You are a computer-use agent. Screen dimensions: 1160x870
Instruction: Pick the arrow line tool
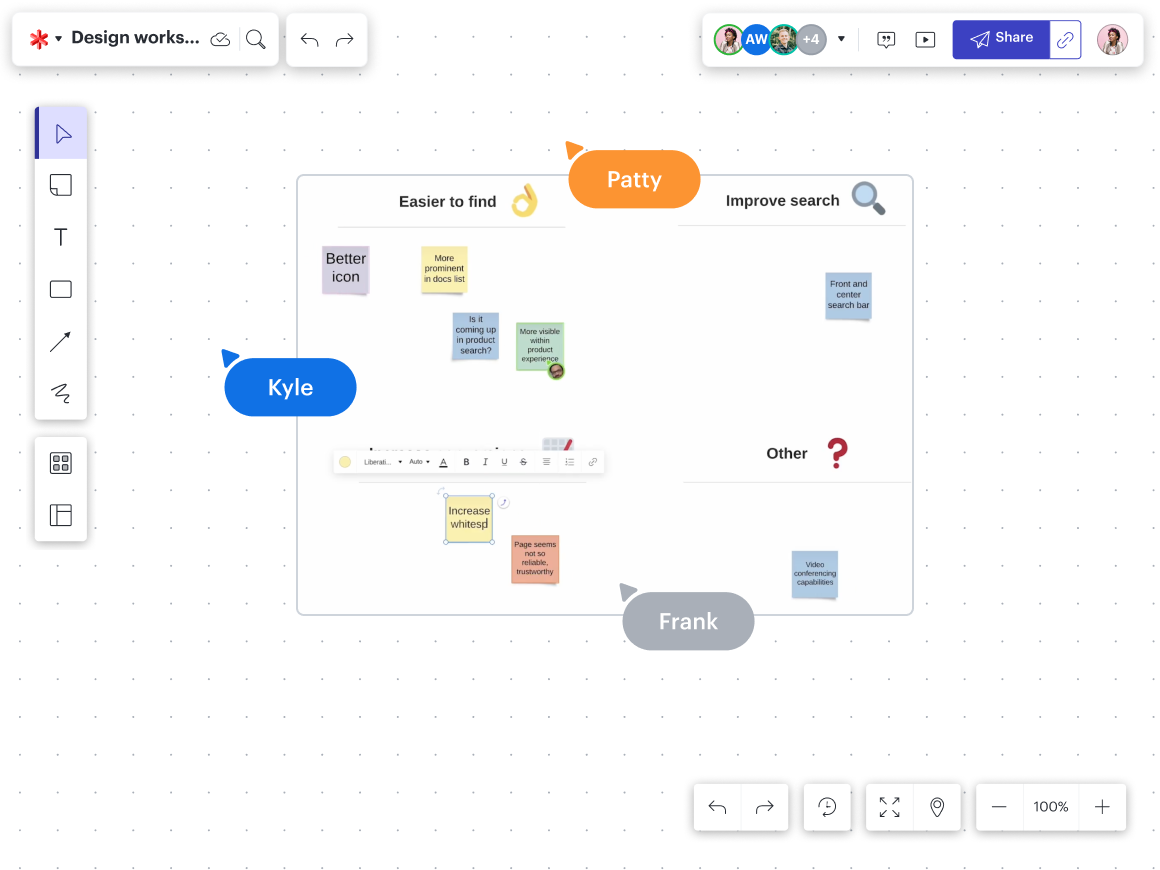coord(61,341)
